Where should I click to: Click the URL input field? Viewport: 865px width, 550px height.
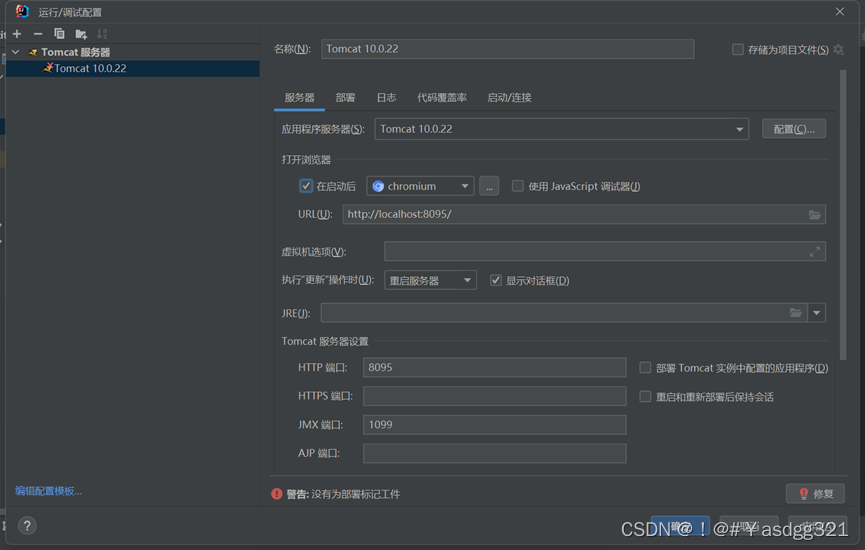584,215
